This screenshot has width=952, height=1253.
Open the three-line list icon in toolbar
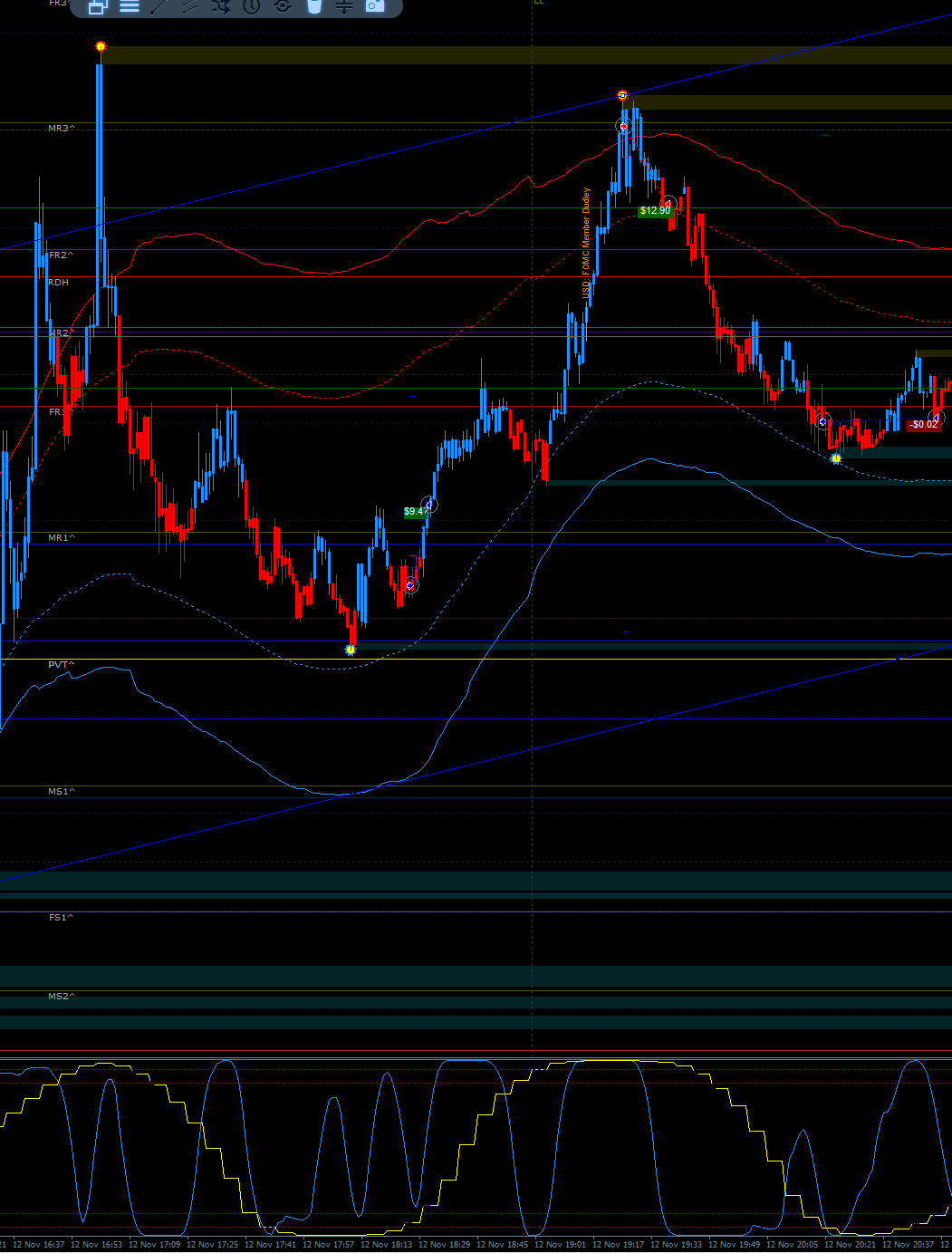(x=130, y=5)
